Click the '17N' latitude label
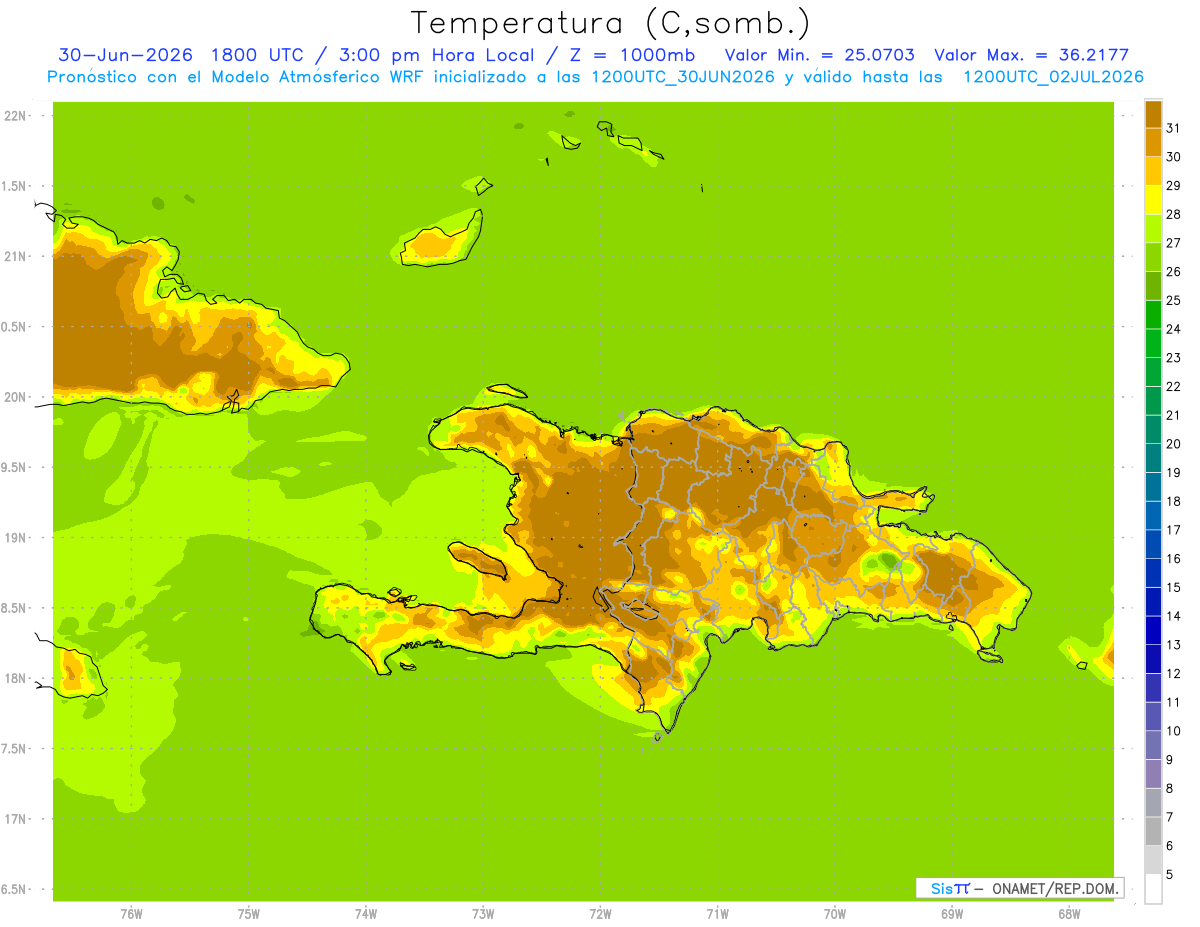Image resolution: width=1200 pixels, height=927 pixels. pos(15,819)
